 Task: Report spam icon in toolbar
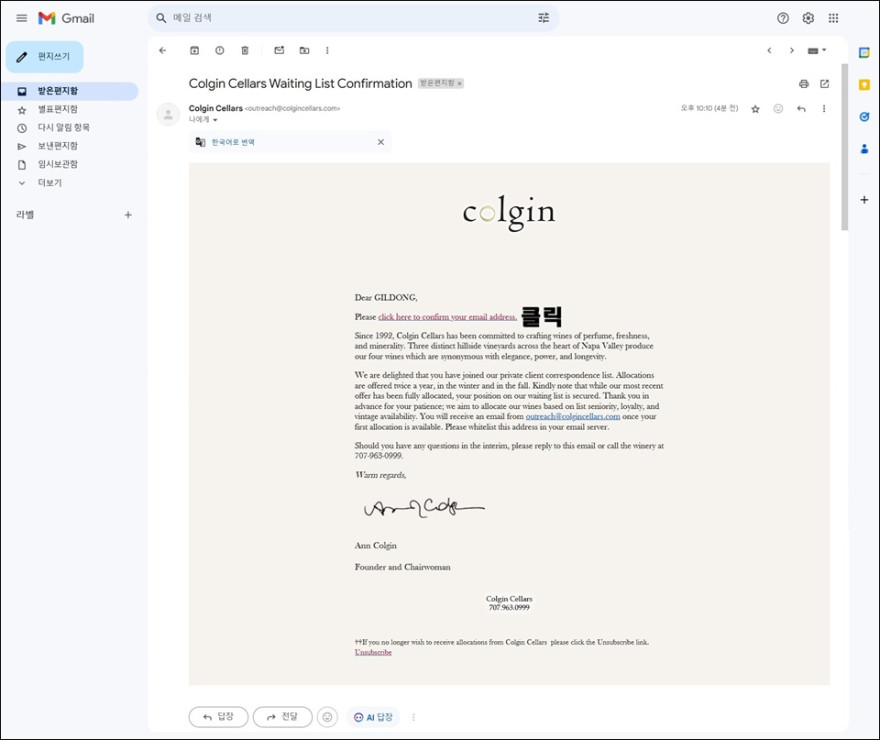pyautogui.click(x=219, y=50)
